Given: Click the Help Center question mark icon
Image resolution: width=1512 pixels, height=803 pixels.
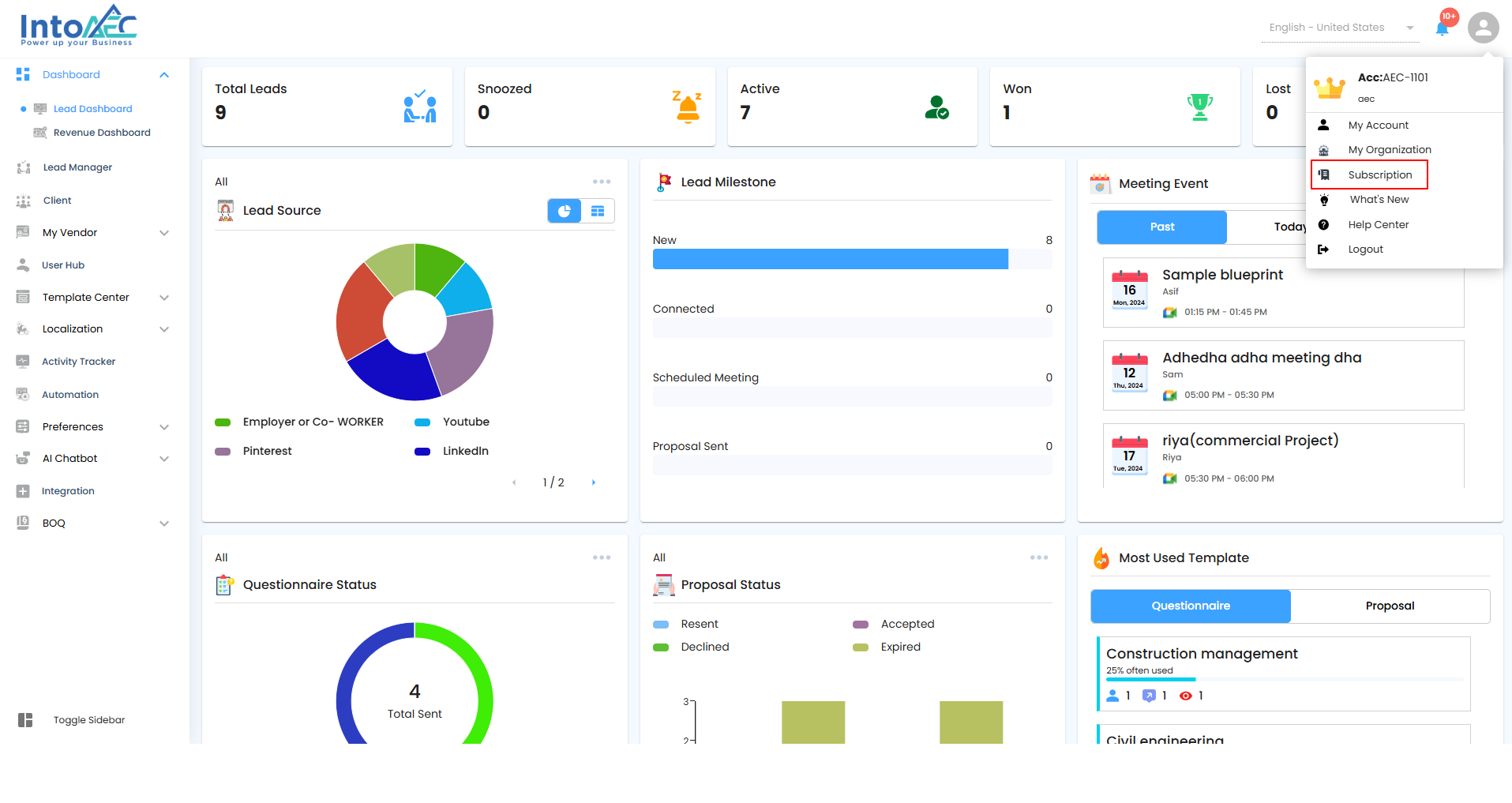Looking at the screenshot, I should tap(1323, 225).
